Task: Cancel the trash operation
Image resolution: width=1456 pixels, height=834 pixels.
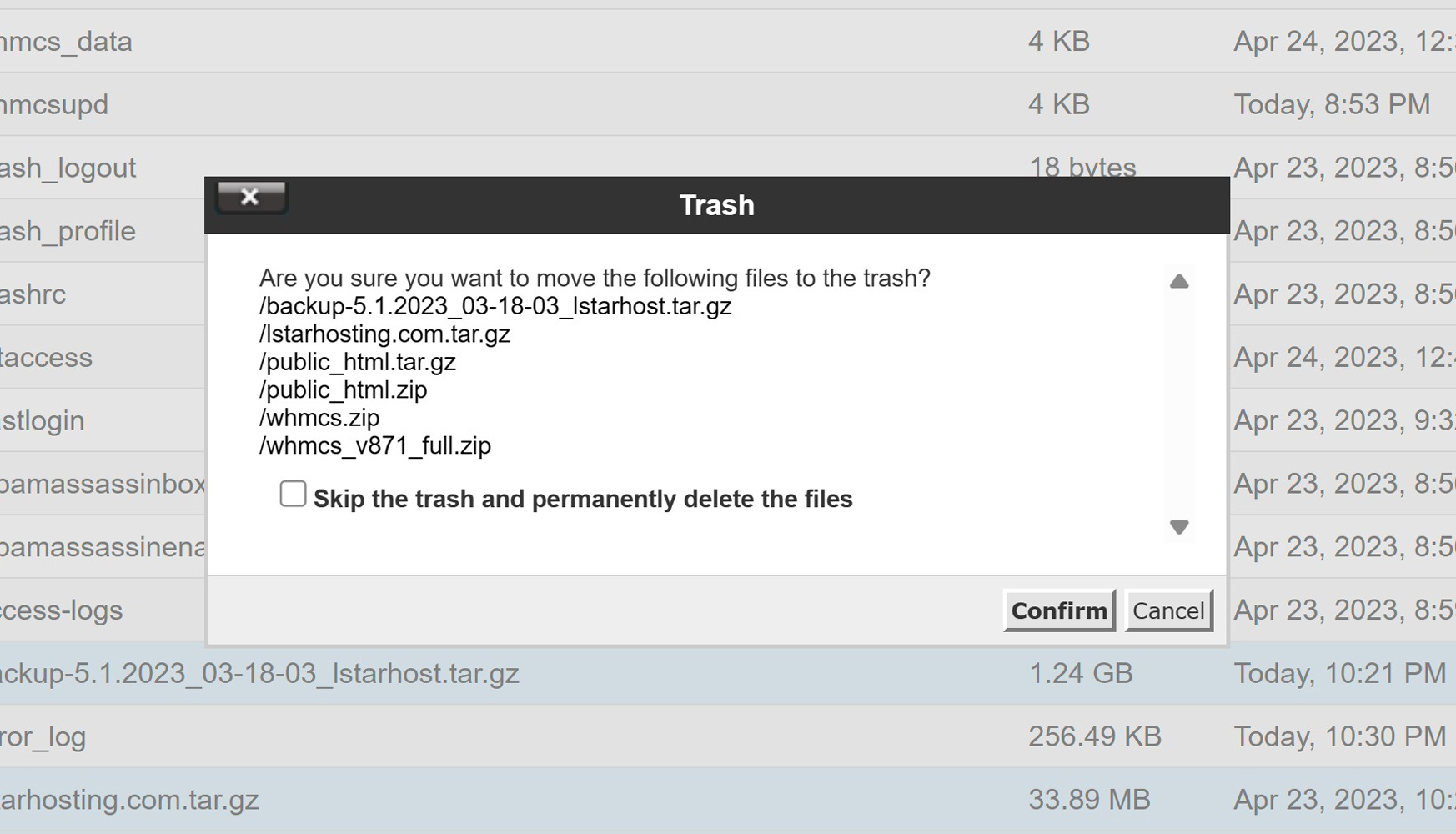Action: coord(1168,610)
